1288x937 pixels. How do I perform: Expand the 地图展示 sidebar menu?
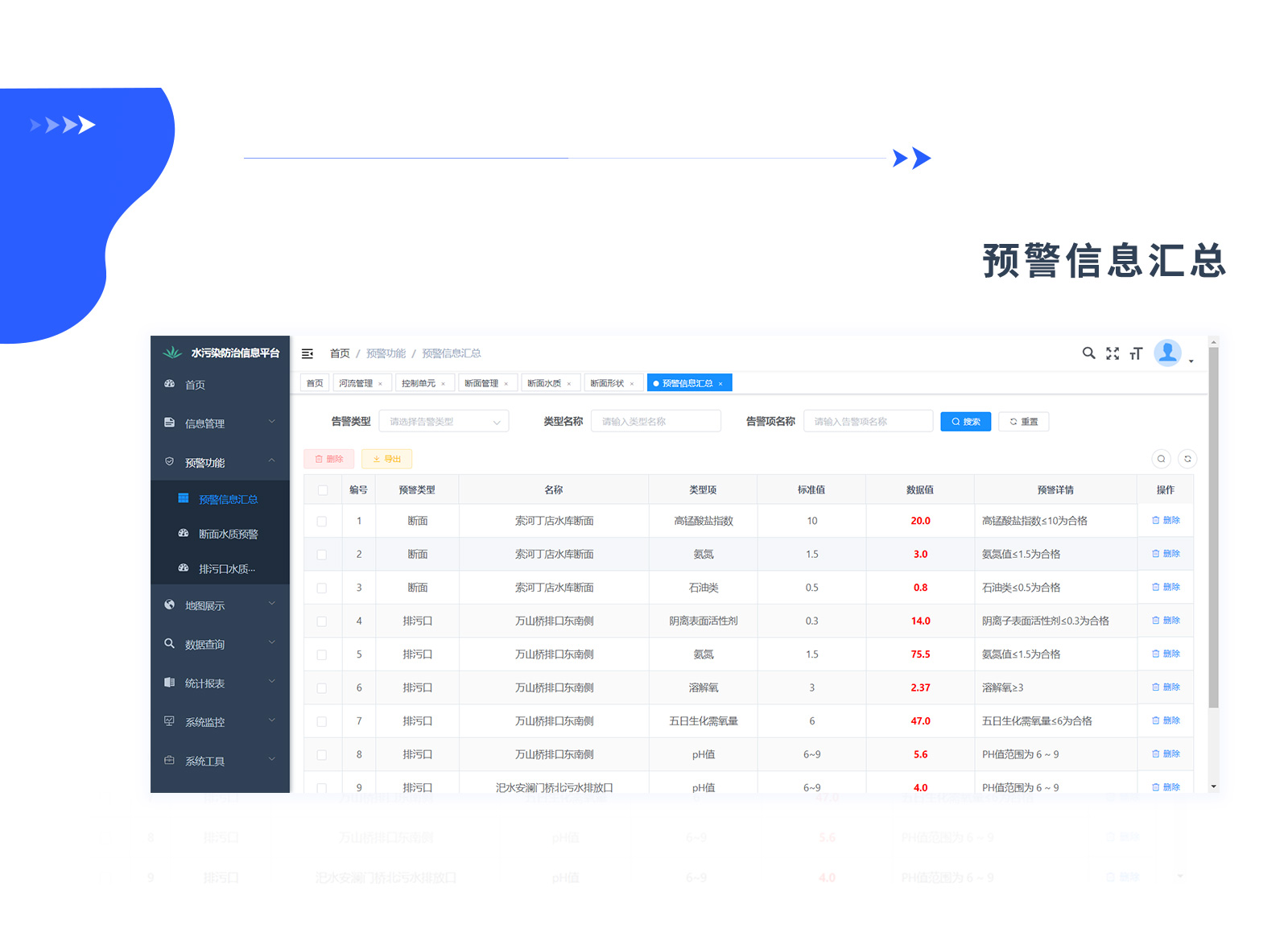pyautogui.click(x=220, y=605)
